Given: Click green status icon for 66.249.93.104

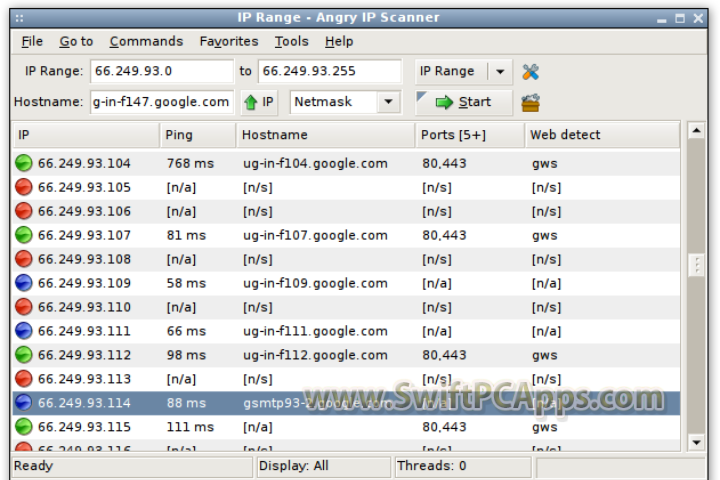Looking at the screenshot, I should point(23,163).
